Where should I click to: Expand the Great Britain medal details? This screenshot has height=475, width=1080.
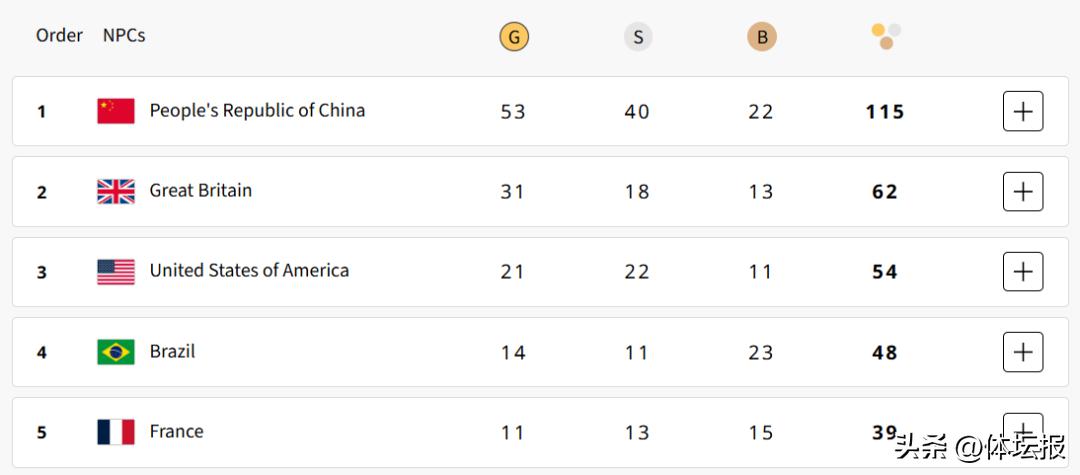(x=1022, y=191)
